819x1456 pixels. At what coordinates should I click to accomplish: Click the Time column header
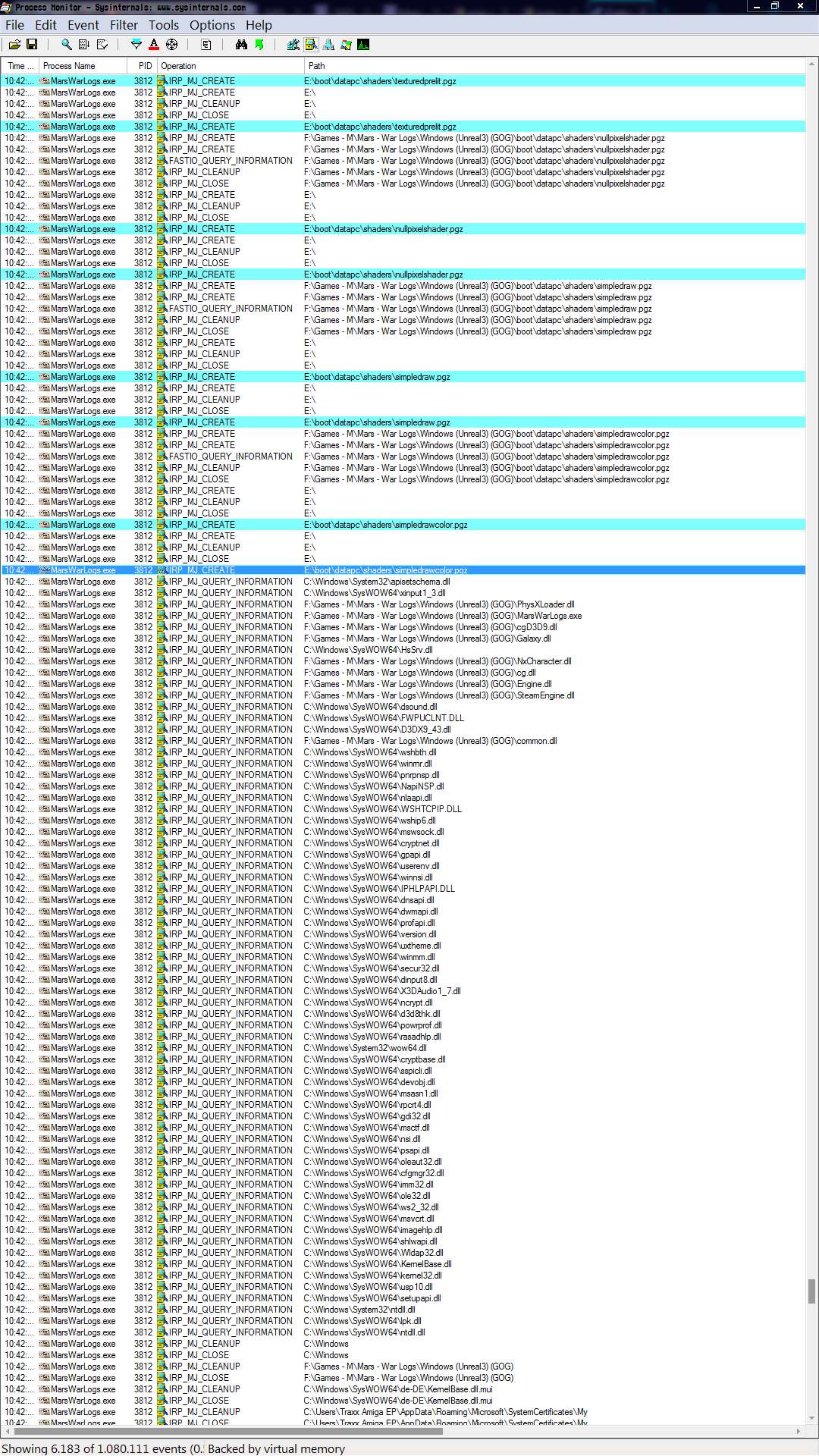20,66
